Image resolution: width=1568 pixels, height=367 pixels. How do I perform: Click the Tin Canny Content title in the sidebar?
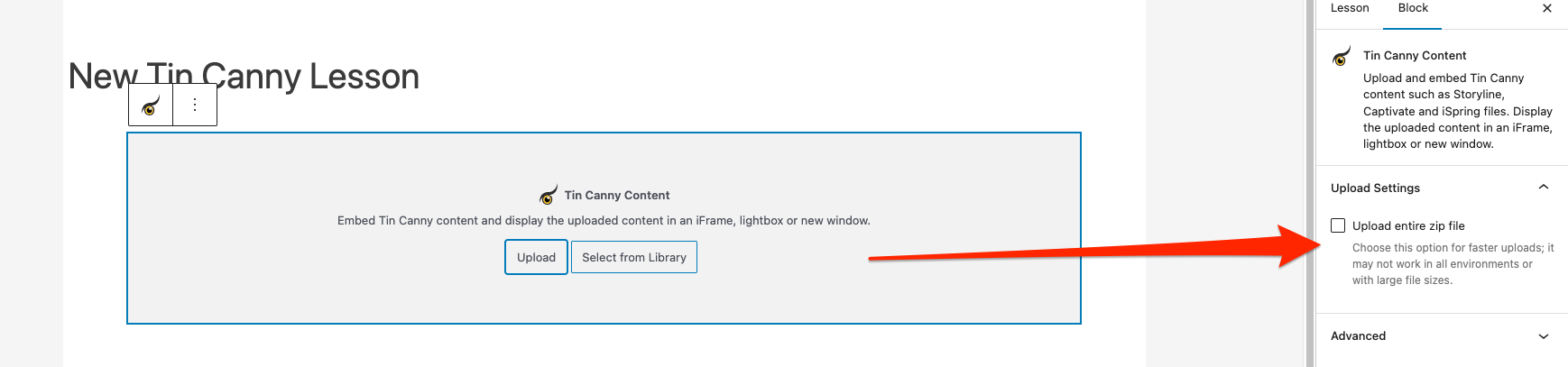1415,56
